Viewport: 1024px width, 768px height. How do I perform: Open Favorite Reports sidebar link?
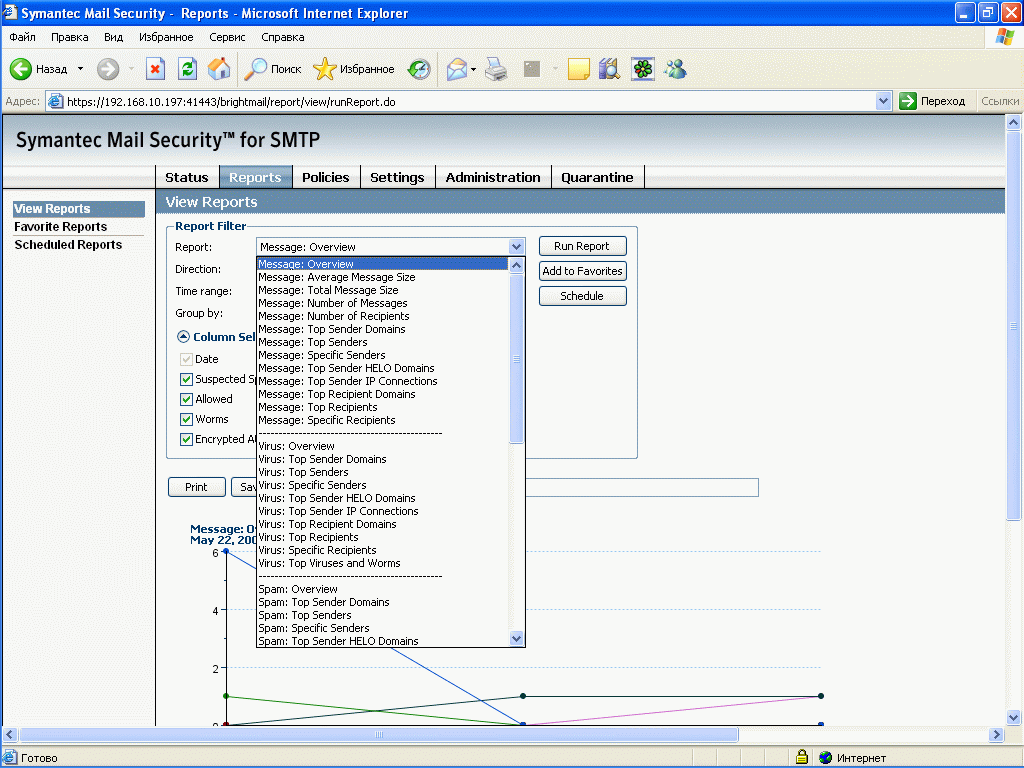click(61, 227)
